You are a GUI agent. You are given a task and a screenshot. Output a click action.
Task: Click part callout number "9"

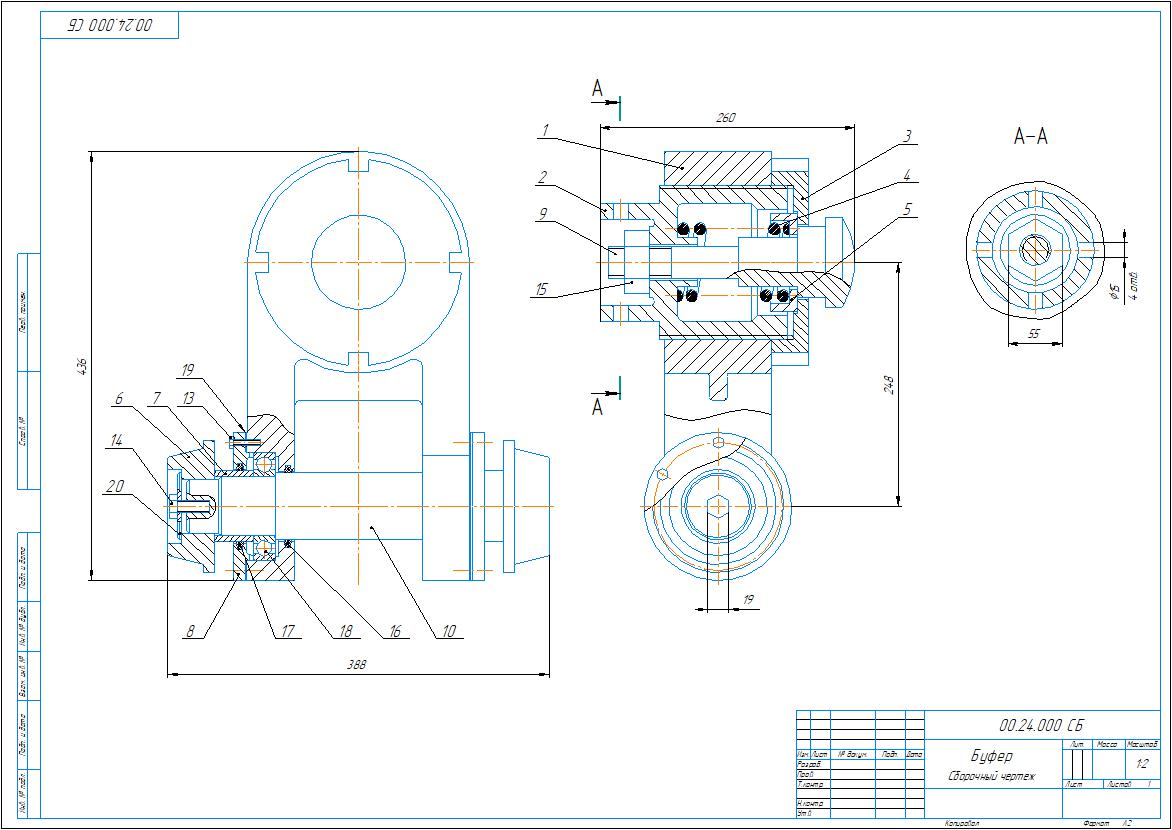543,213
